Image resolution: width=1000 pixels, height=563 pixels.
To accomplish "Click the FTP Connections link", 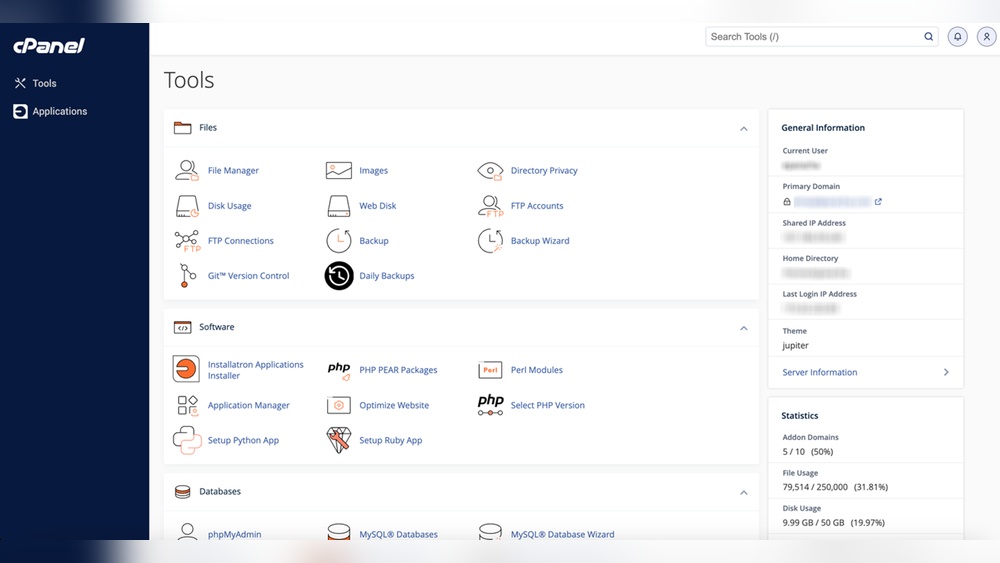I will click(240, 241).
